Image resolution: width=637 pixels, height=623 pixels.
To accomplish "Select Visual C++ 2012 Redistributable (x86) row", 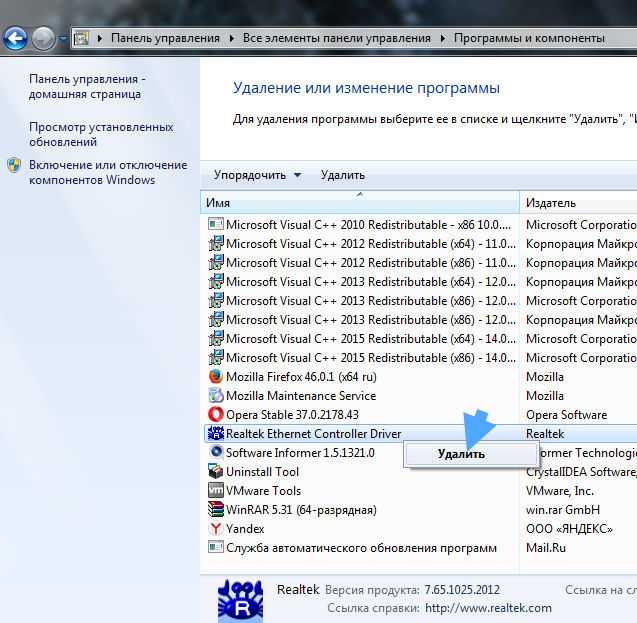I will click(x=418, y=263).
